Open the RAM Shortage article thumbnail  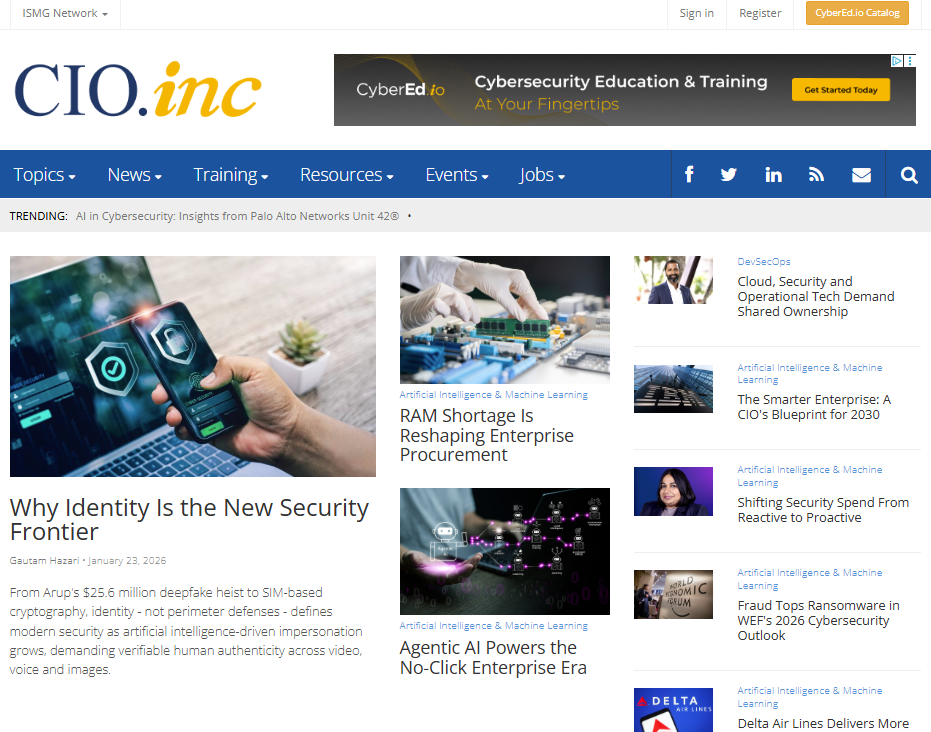click(505, 319)
